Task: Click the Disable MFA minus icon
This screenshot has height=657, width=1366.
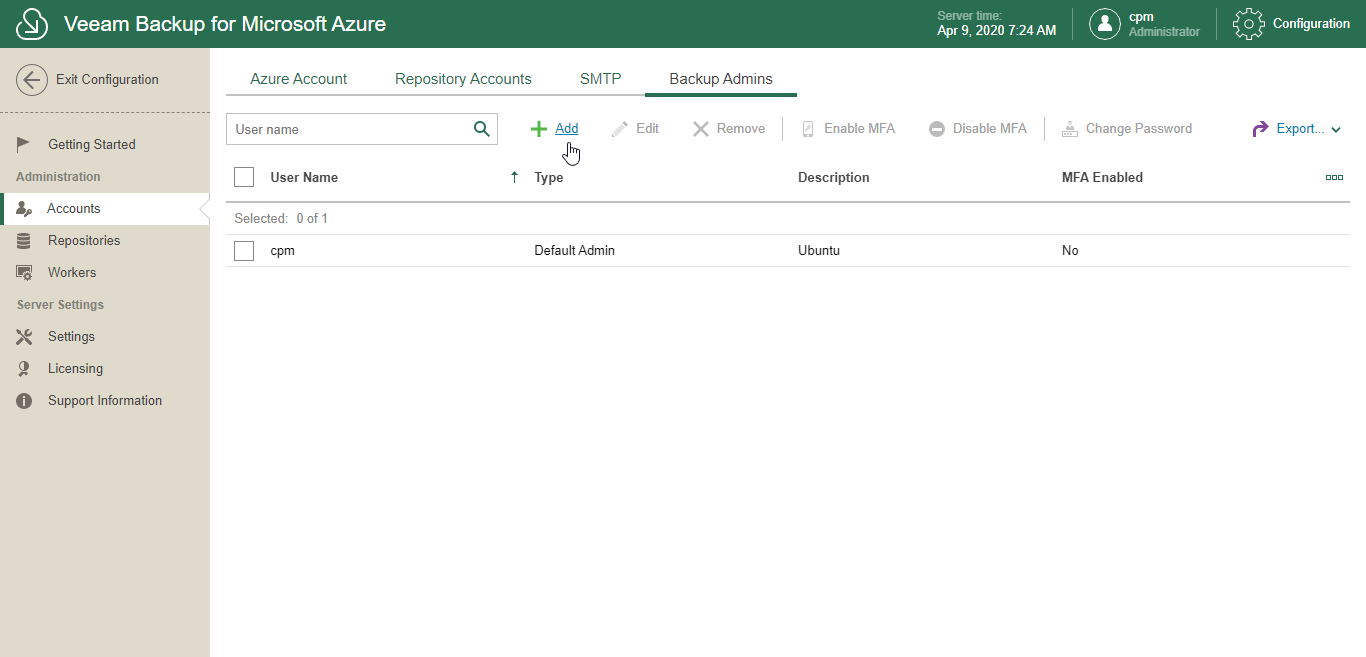Action: tap(937, 129)
